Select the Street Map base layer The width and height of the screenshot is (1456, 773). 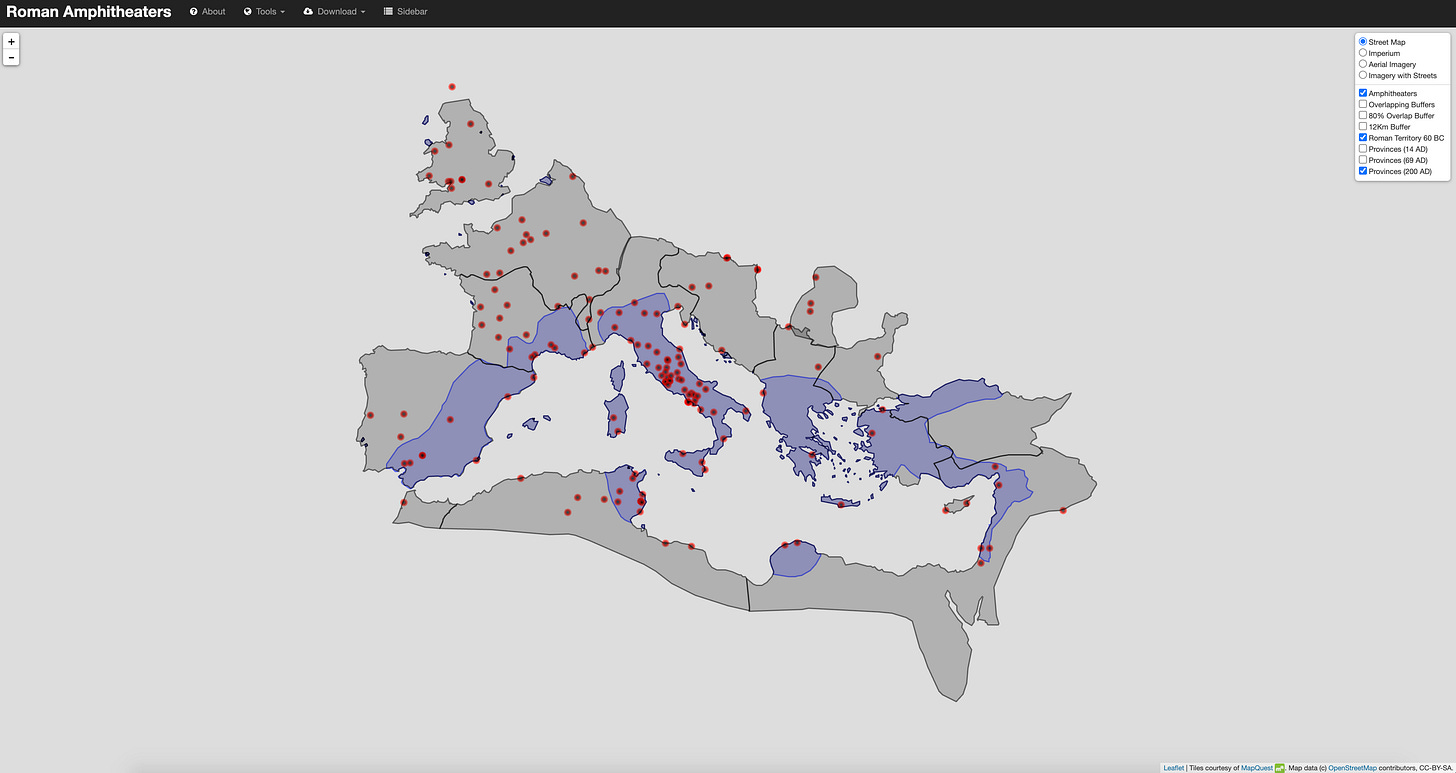pos(1363,42)
